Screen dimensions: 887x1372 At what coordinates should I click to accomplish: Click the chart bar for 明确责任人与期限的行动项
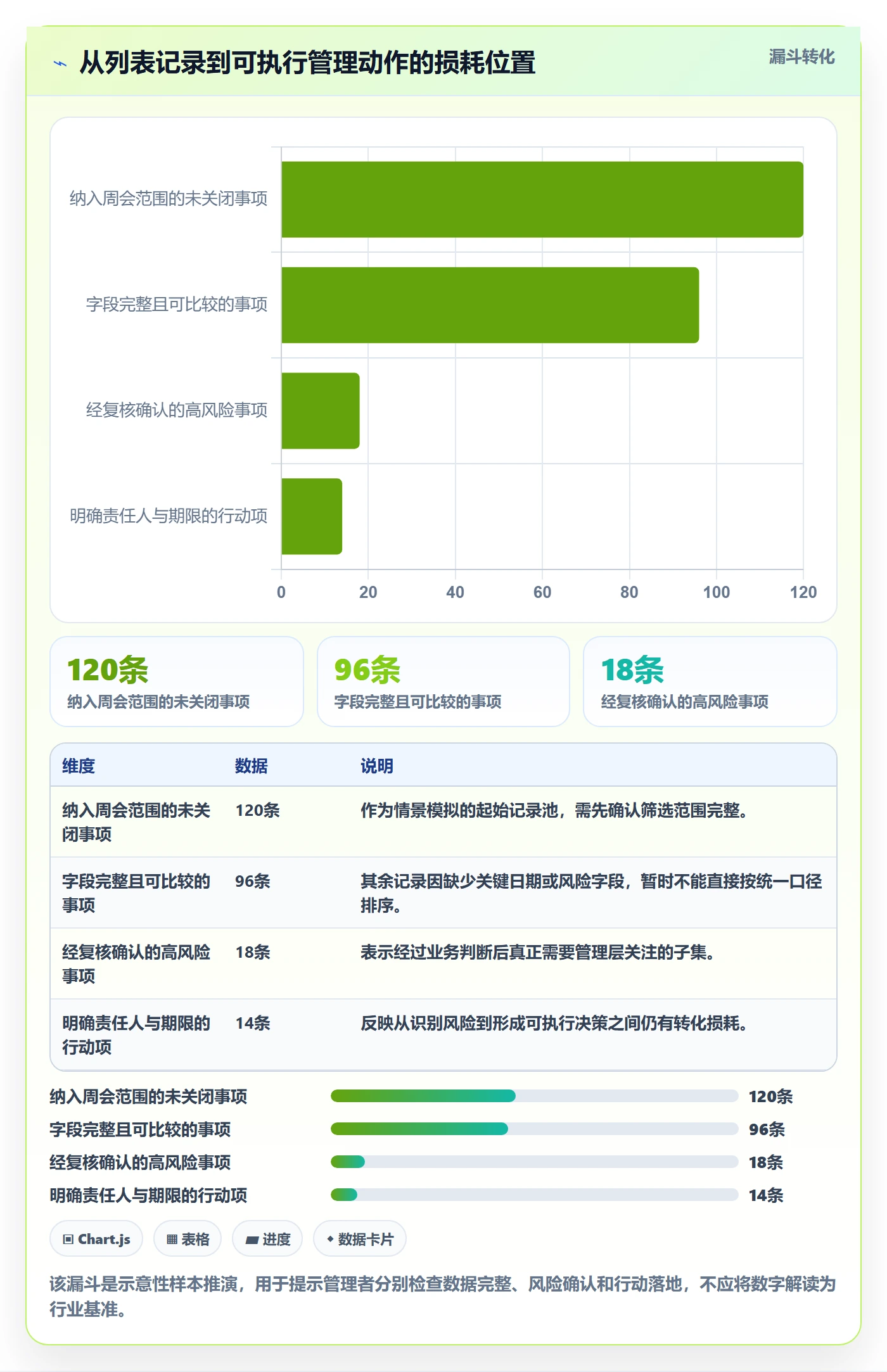tap(312, 516)
